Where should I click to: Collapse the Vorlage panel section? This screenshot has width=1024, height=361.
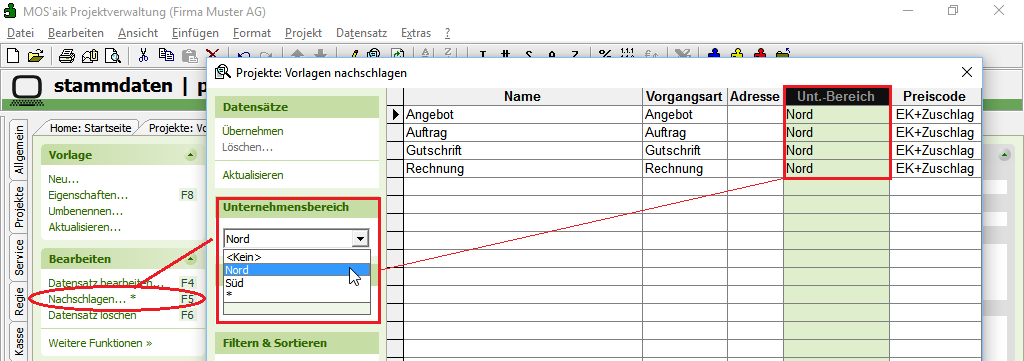190,155
